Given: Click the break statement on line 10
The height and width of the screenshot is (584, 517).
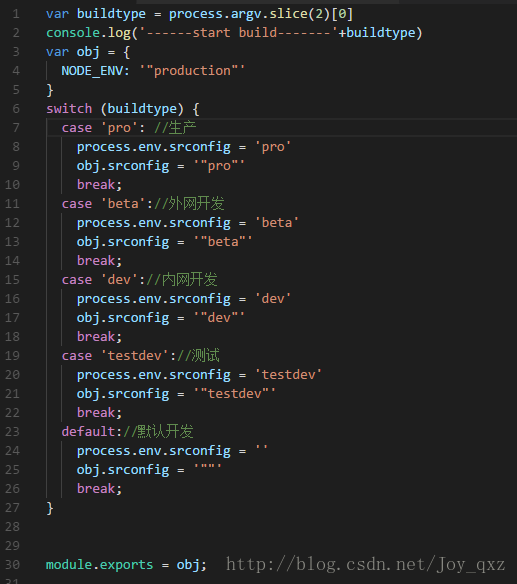Looking at the screenshot, I should (99, 185).
